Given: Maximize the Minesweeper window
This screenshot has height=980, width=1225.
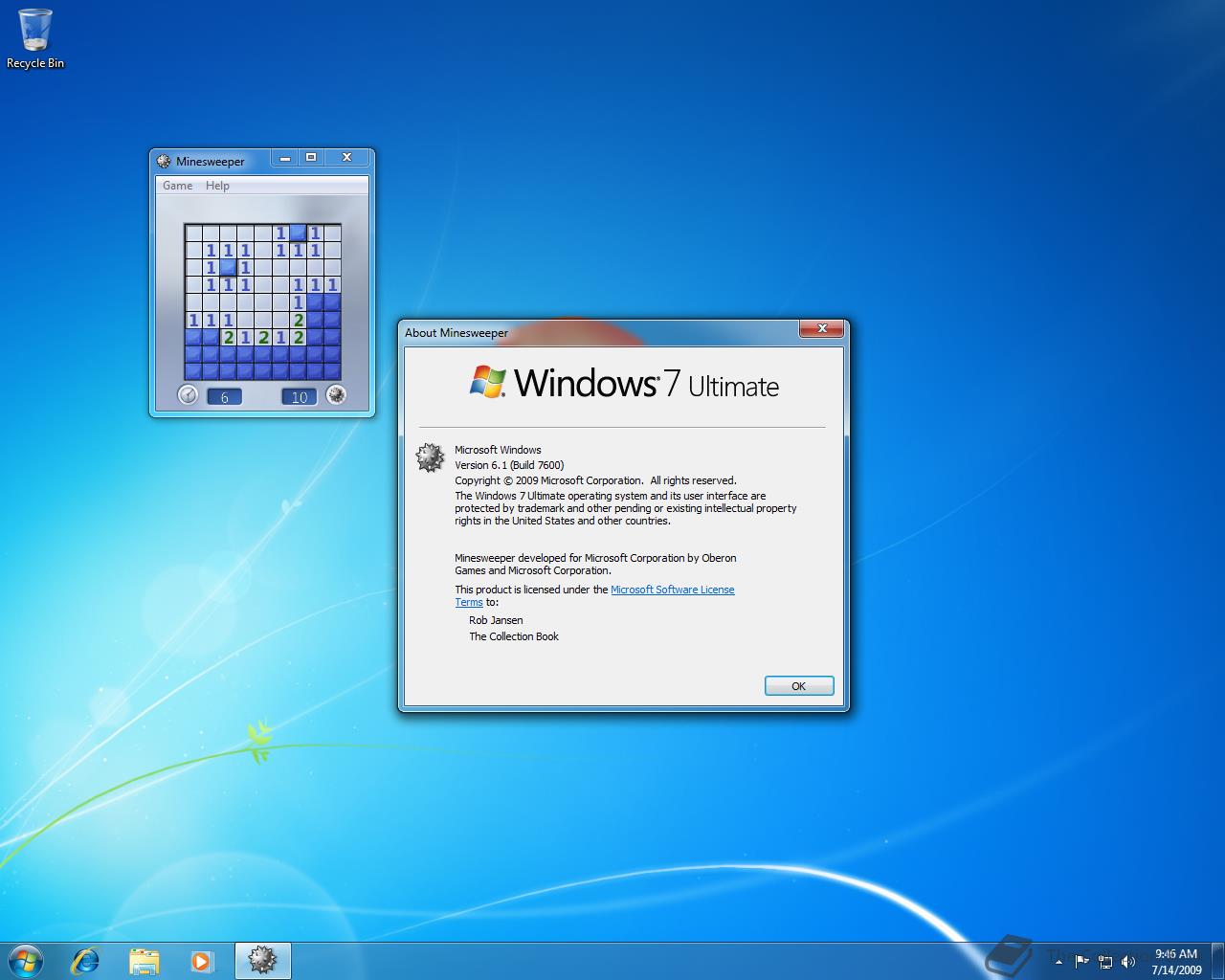Looking at the screenshot, I should point(310,158).
